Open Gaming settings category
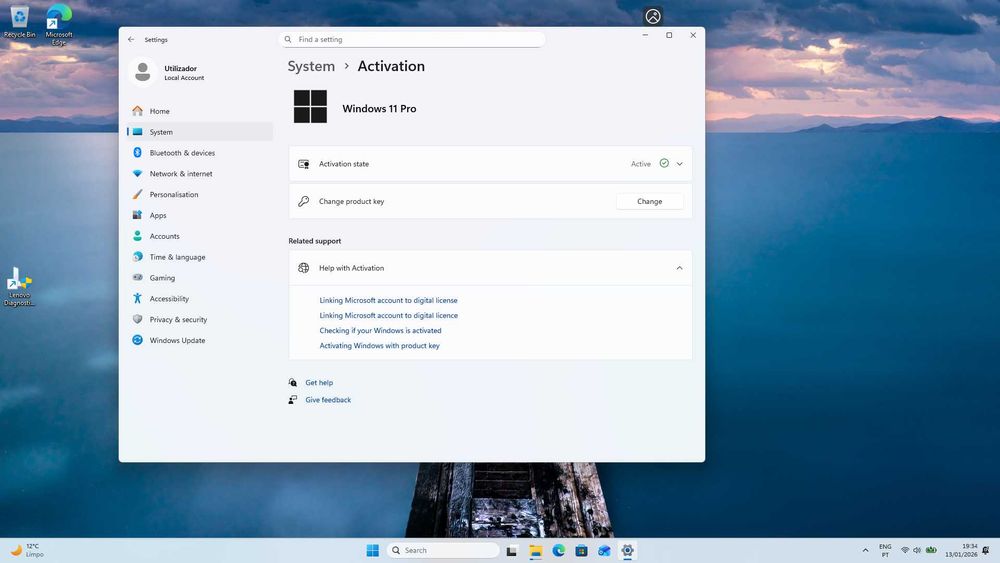 (x=200, y=278)
